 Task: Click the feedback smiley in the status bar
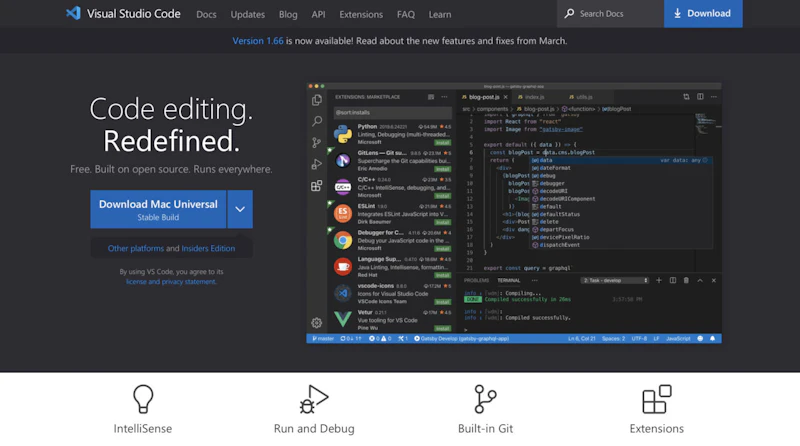click(700, 338)
